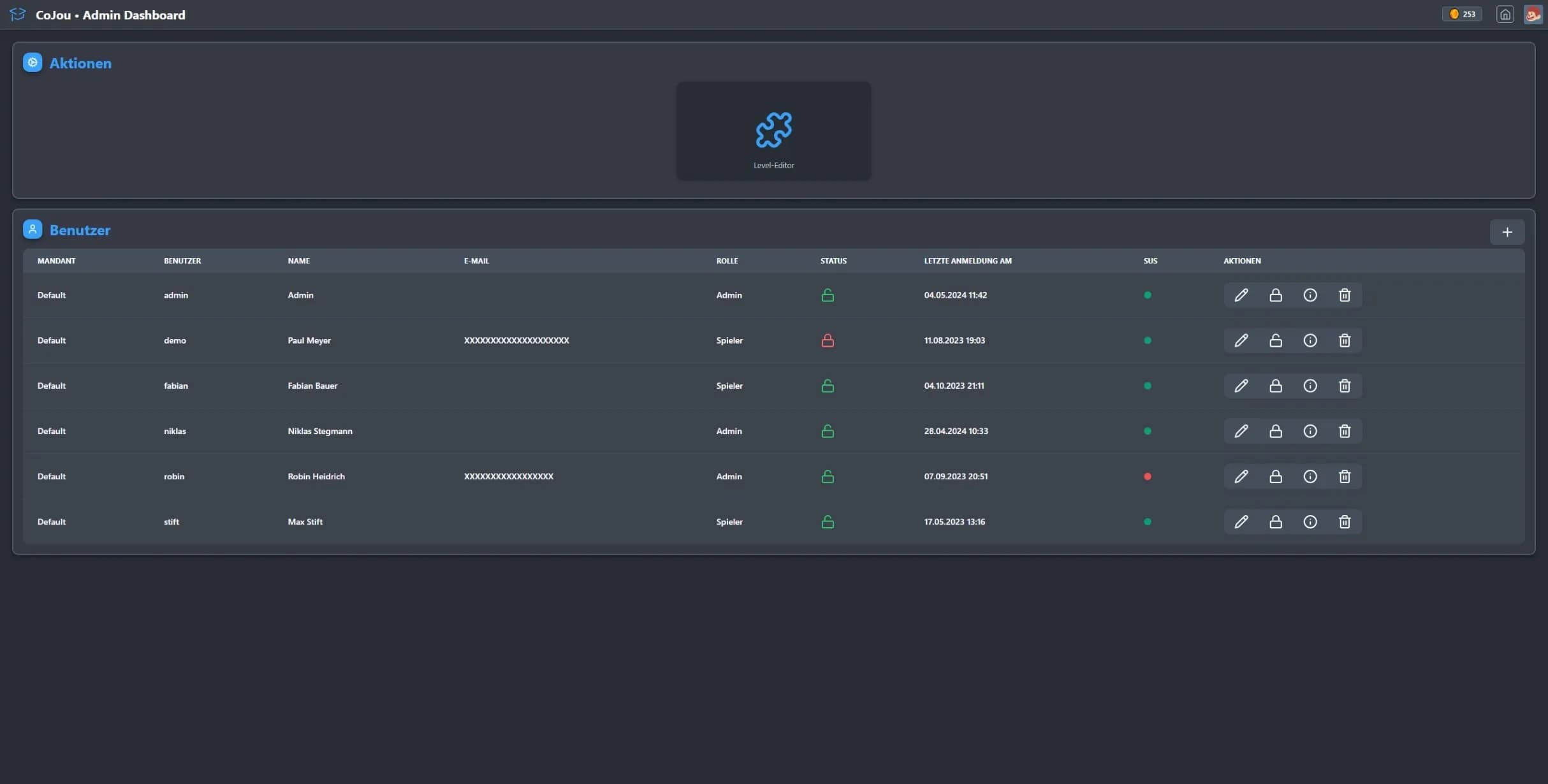The height and width of the screenshot is (784, 1548).
Task: Lock the niklas account
Action: click(x=1275, y=431)
